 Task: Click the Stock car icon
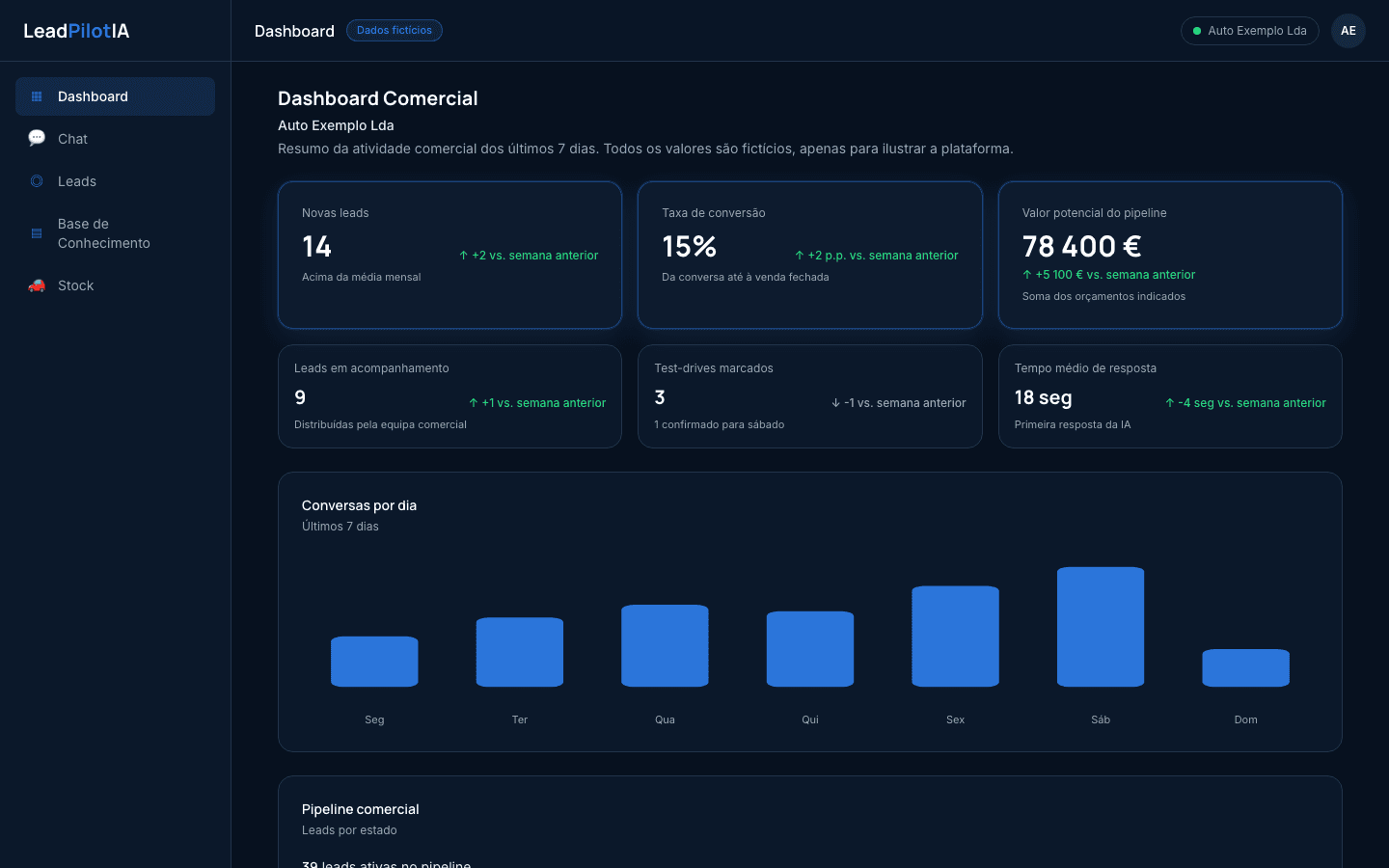pyautogui.click(x=37, y=285)
